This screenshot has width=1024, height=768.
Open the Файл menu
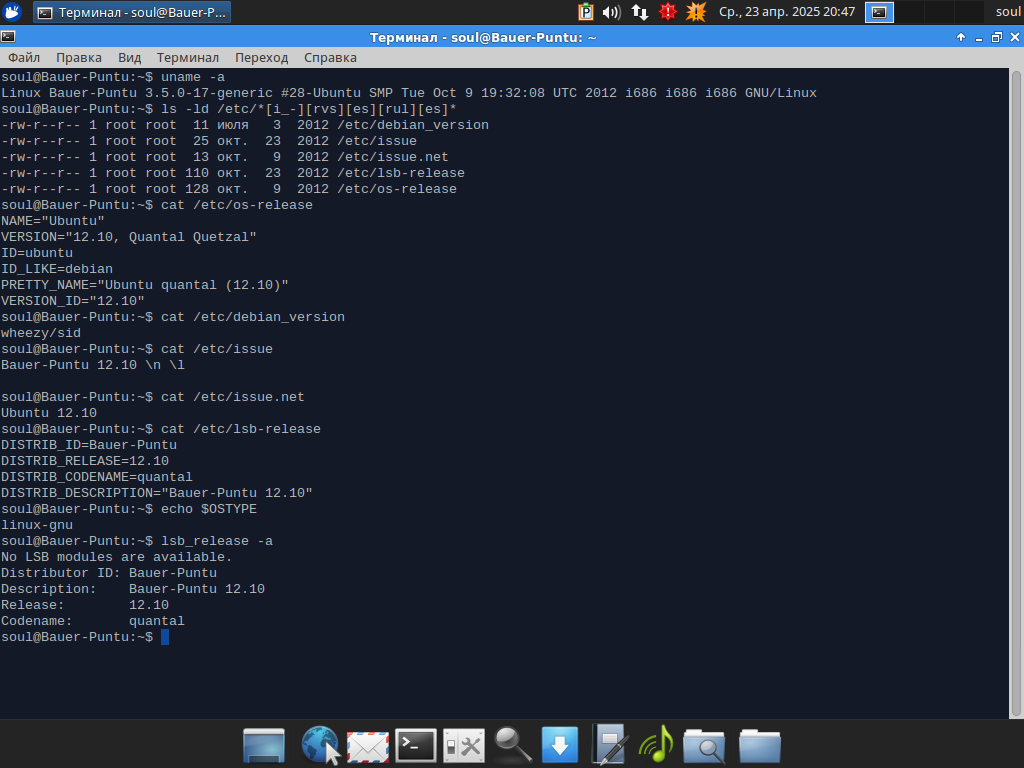pos(24,57)
